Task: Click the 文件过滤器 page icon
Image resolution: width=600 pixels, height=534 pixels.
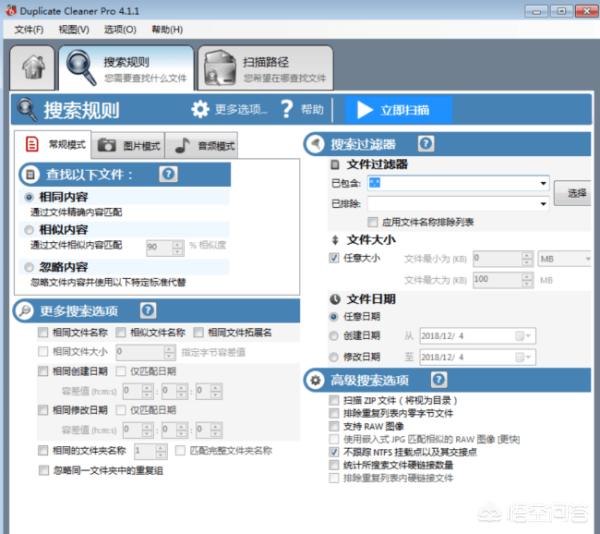Action: point(335,164)
